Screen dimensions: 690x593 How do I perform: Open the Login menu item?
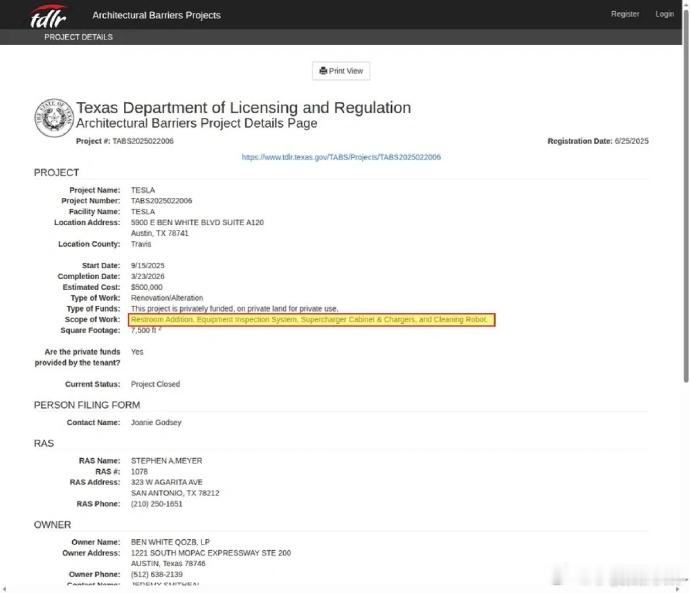[x=664, y=14]
